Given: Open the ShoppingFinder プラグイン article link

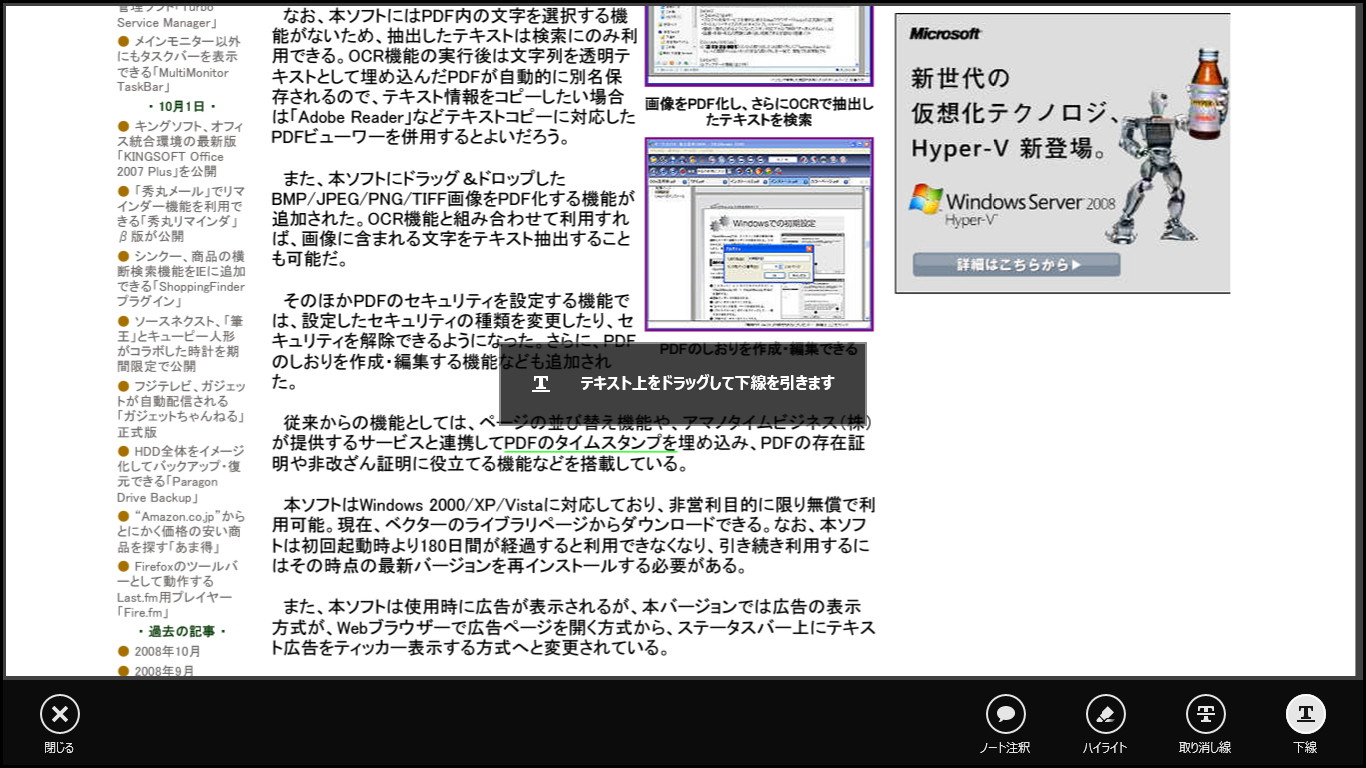Looking at the screenshot, I should [181, 279].
